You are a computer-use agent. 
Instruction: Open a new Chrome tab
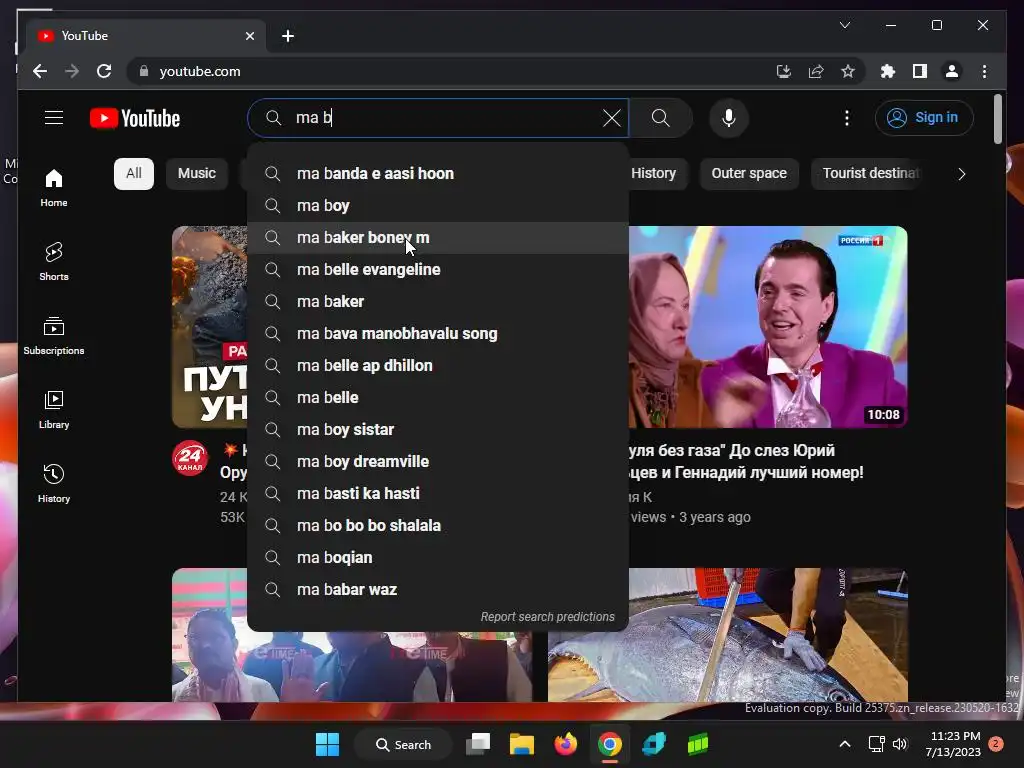288,36
